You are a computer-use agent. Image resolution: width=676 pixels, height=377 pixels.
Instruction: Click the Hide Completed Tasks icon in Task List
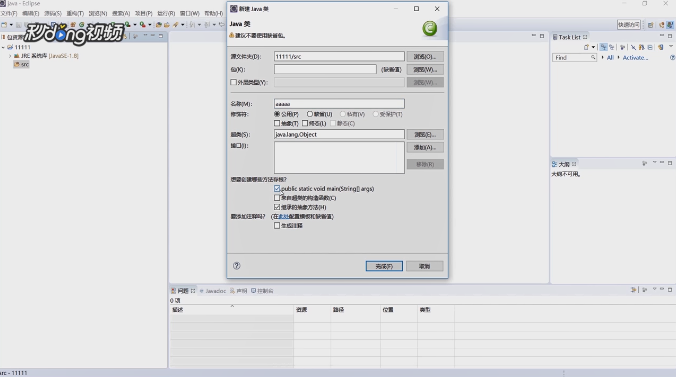pos(633,47)
